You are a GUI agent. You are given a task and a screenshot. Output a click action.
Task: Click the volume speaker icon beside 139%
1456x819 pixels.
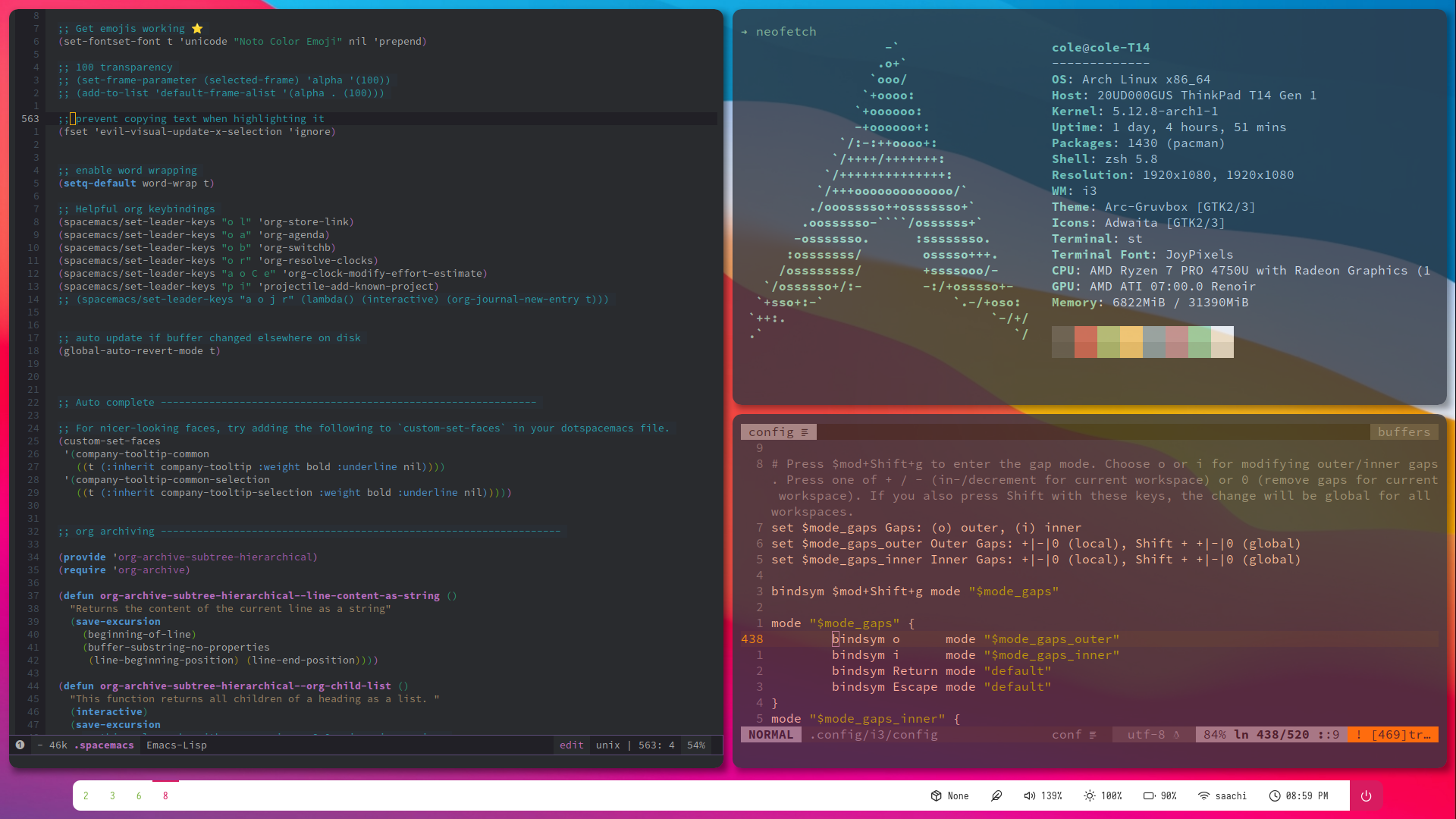tap(1029, 795)
